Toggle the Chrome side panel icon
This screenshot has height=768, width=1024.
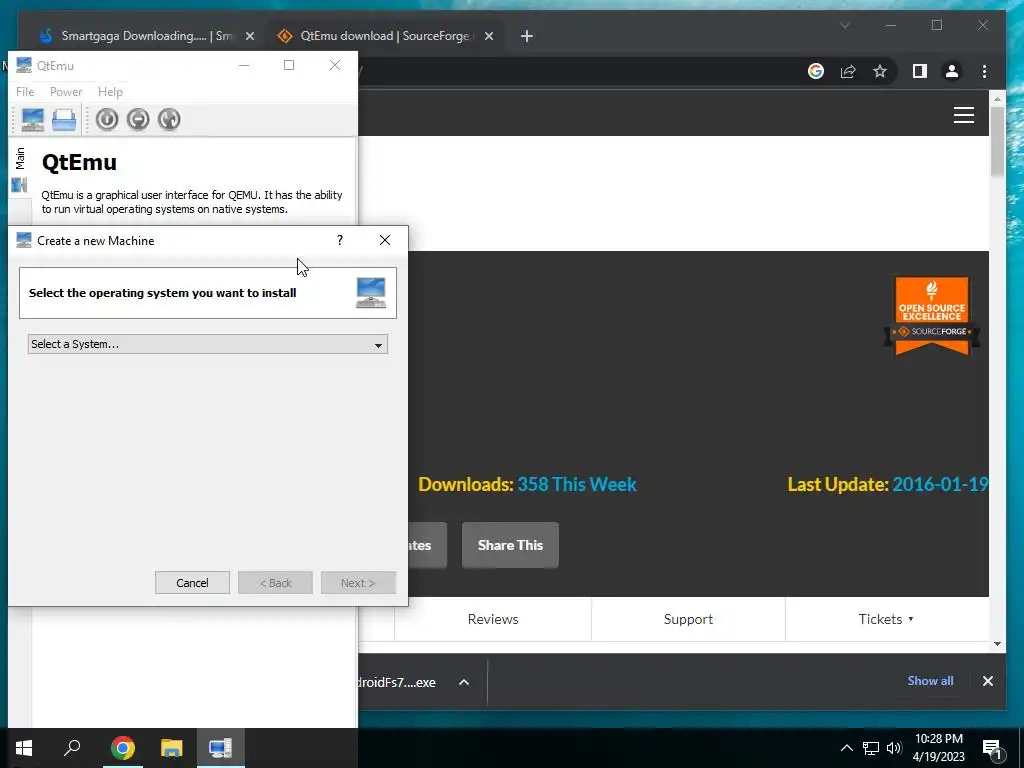pos(920,71)
